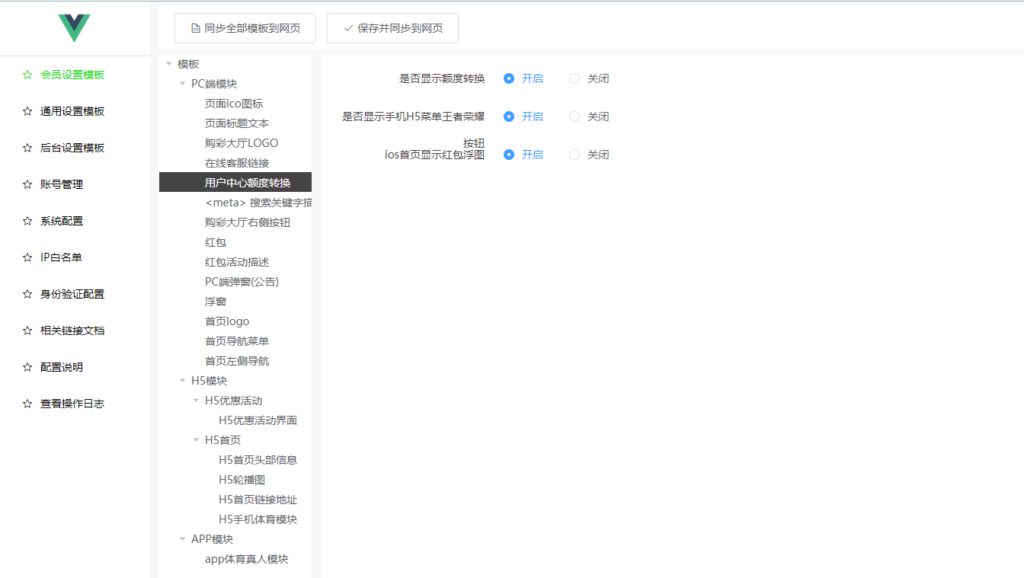Collapse the PC端模块 tree node
The height and width of the screenshot is (578, 1024).
(x=182, y=84)
